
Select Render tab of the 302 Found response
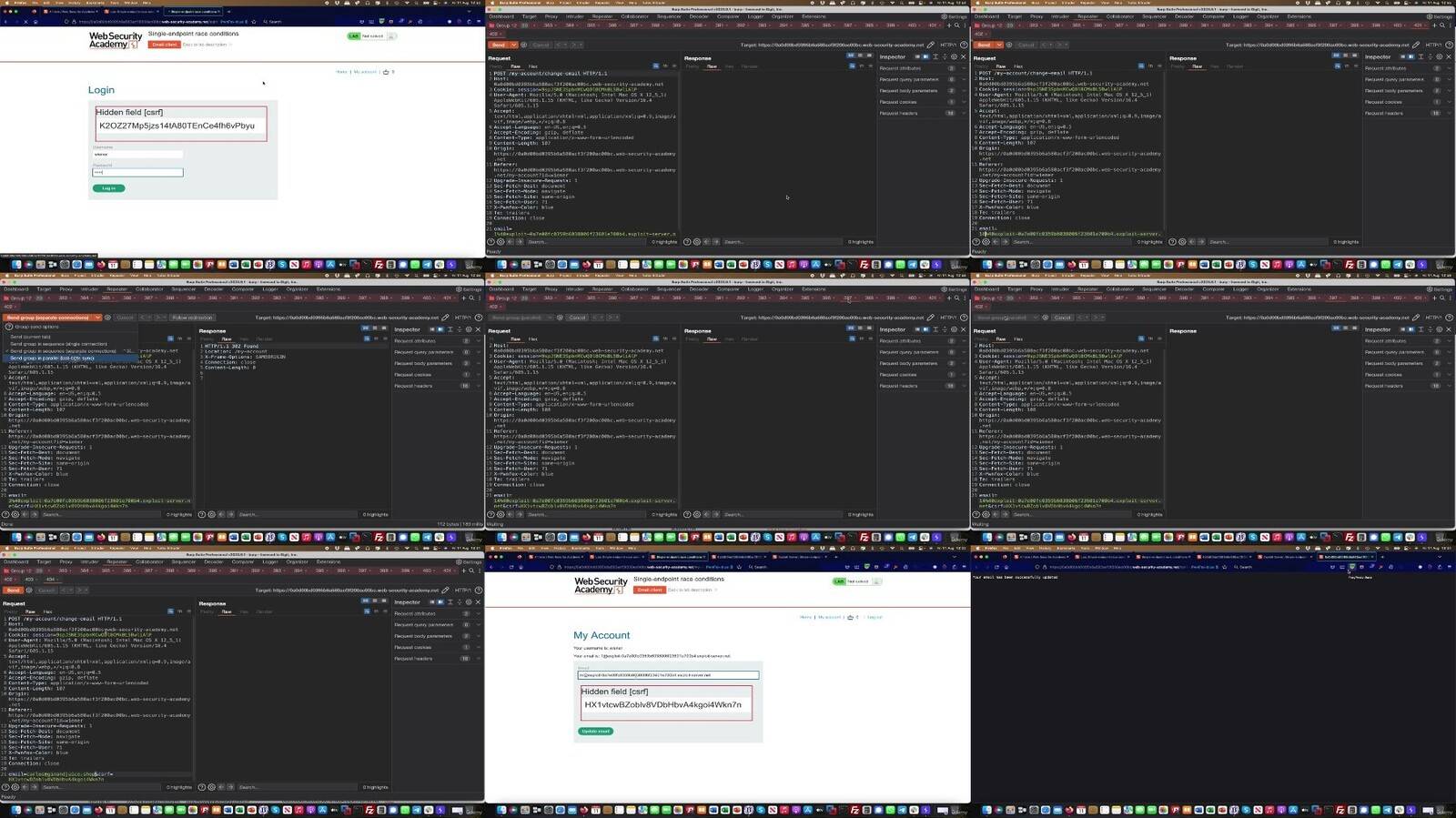coord(264,339)
